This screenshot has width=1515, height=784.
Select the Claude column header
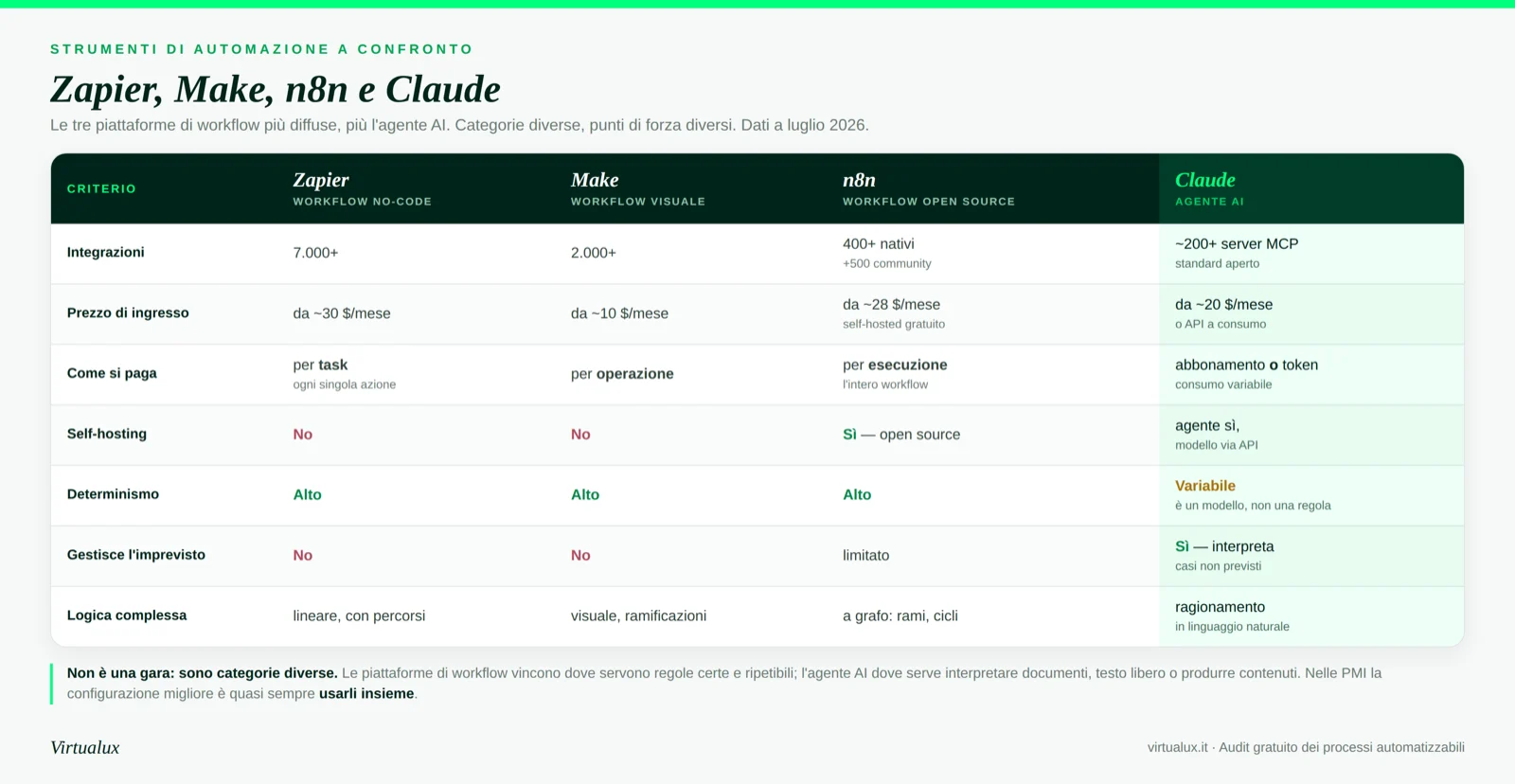(x=1209, y=188)
